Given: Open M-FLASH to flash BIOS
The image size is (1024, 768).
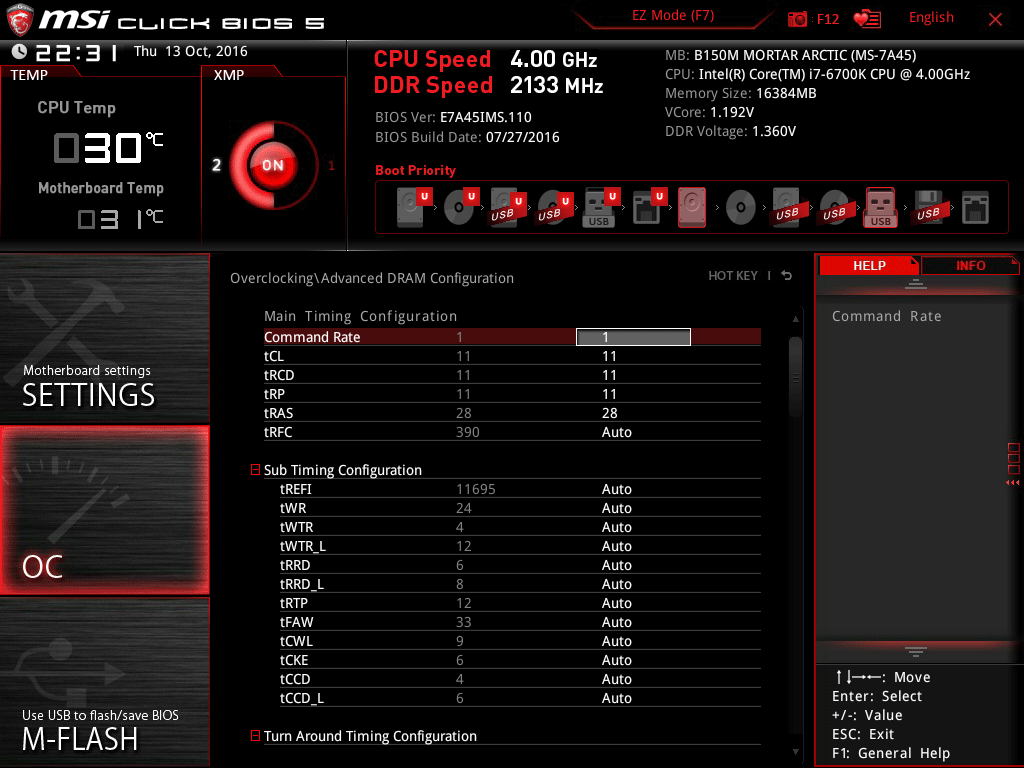Looking at the screenshot, I should 104,682.
